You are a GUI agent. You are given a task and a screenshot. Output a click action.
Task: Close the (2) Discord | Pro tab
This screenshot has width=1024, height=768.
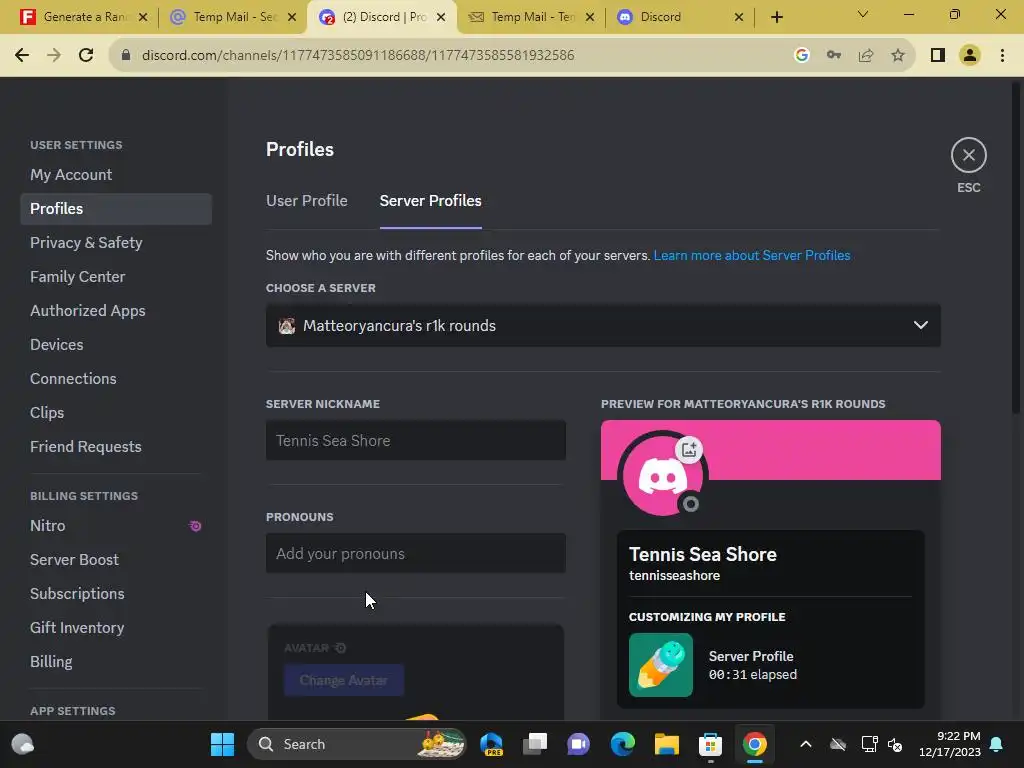coord(441,17)
